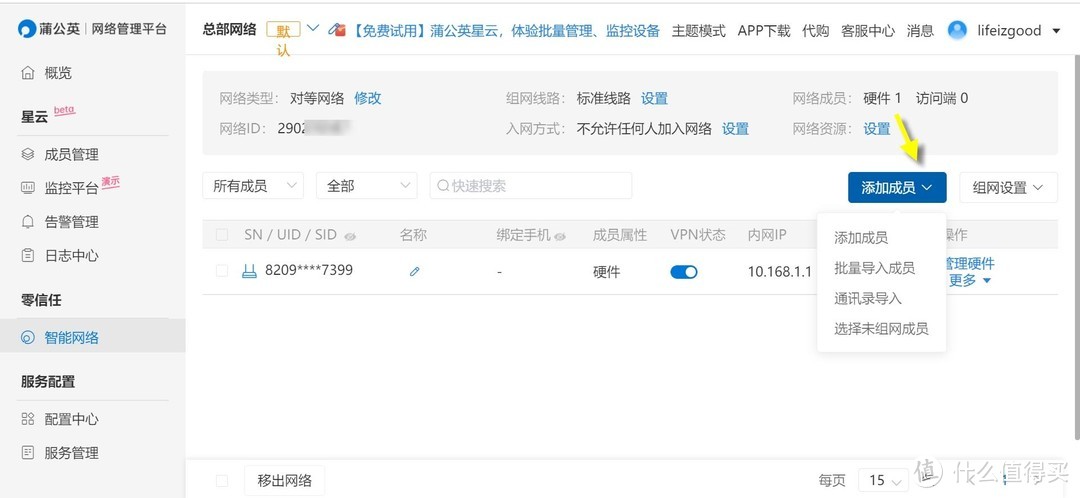This screenshot has width=1080, height=498.
Task: Switch off VPN状态 toggle for 8209****7399
Action: tap(684, 272)
